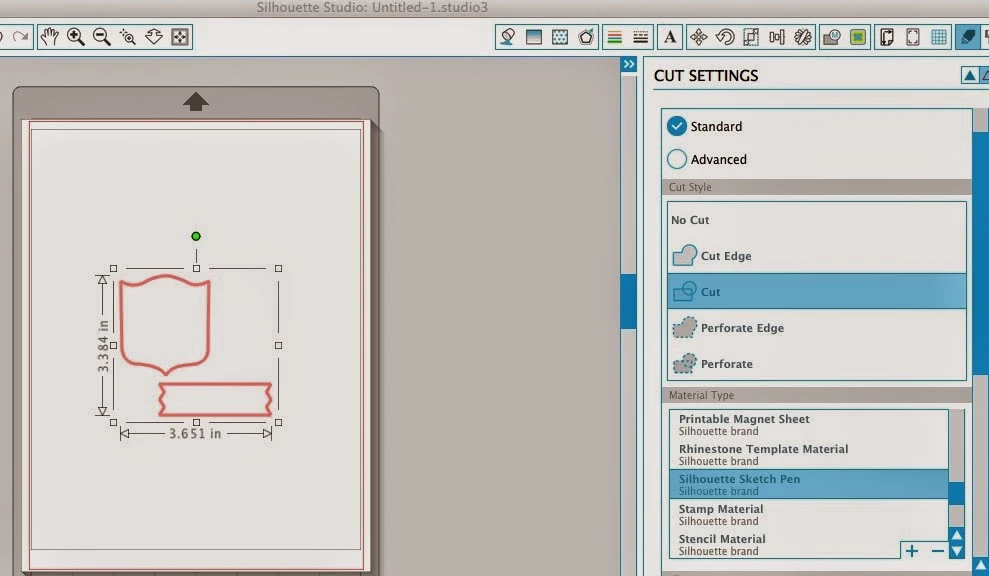Open the Design Page Settings icon
989x576 pixels.
887,37
